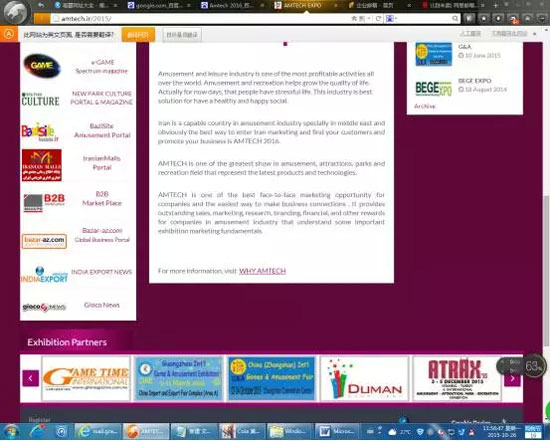The width and height of the screenshot is (550, 441).
Task: Follow the WHY AMTECH link
Action: tap(262, 271)
